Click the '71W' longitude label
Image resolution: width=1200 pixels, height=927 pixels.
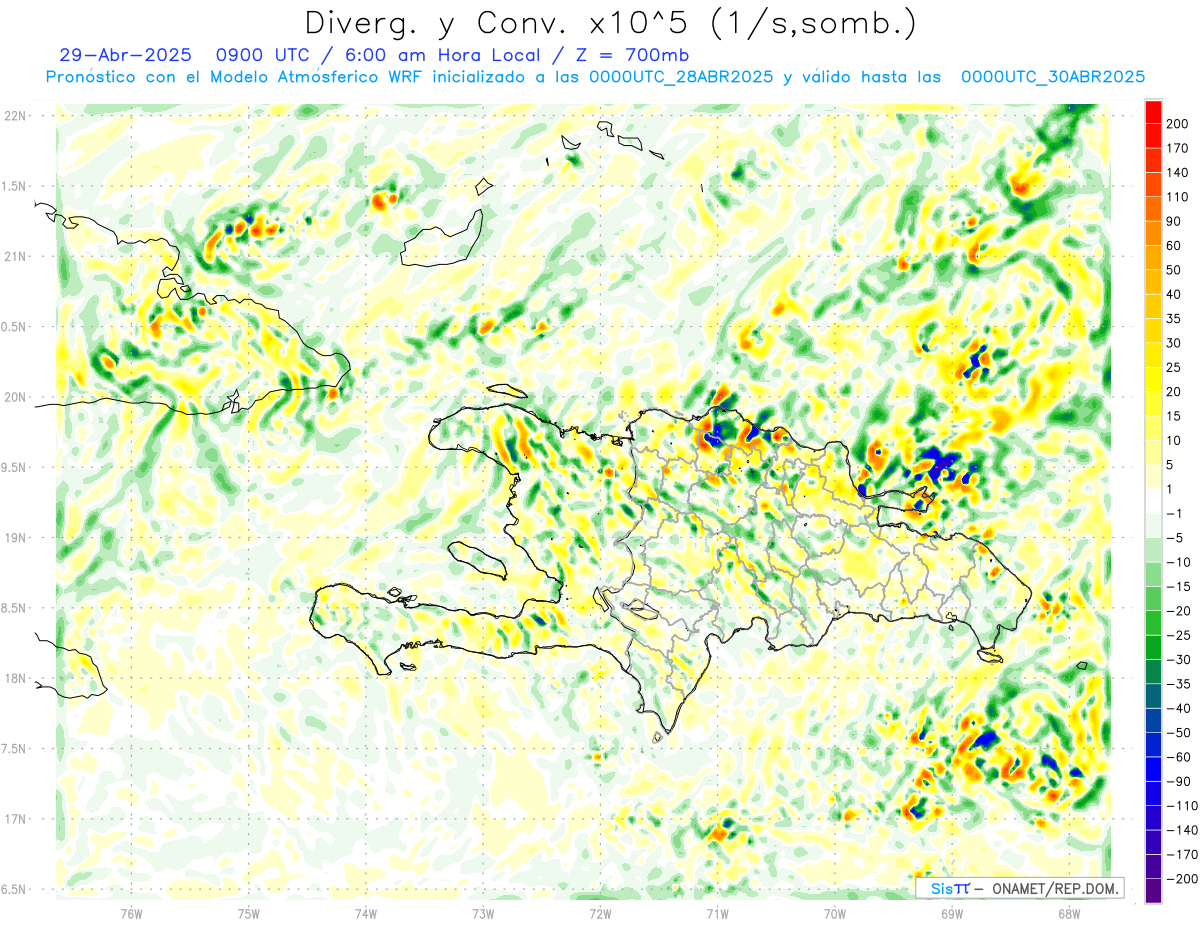click(x=717, y=912)
